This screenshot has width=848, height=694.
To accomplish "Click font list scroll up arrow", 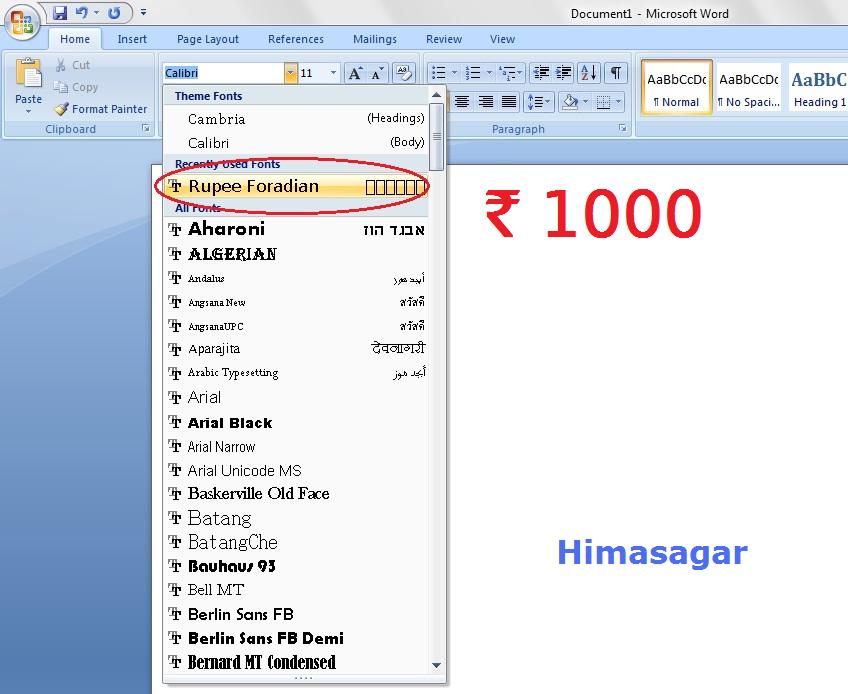I will click(x=437, y=95).
